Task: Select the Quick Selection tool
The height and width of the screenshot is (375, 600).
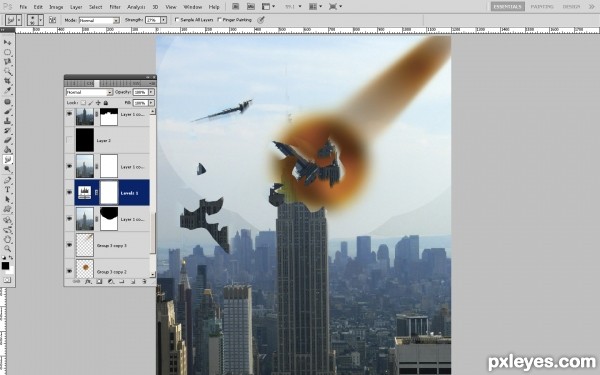Action: 7,71
